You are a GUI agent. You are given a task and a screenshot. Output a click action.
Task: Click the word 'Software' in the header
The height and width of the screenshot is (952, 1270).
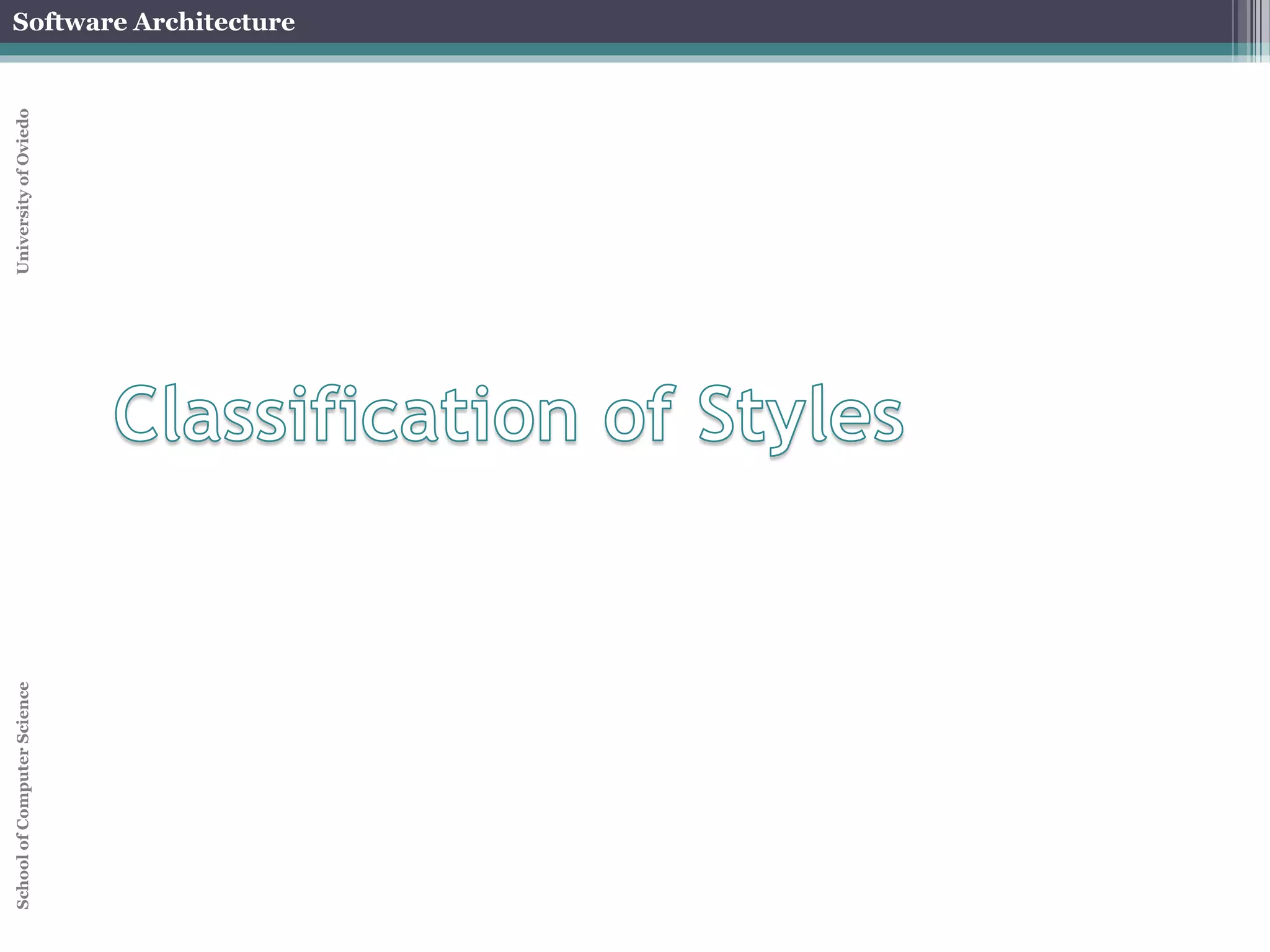point(69,22)
